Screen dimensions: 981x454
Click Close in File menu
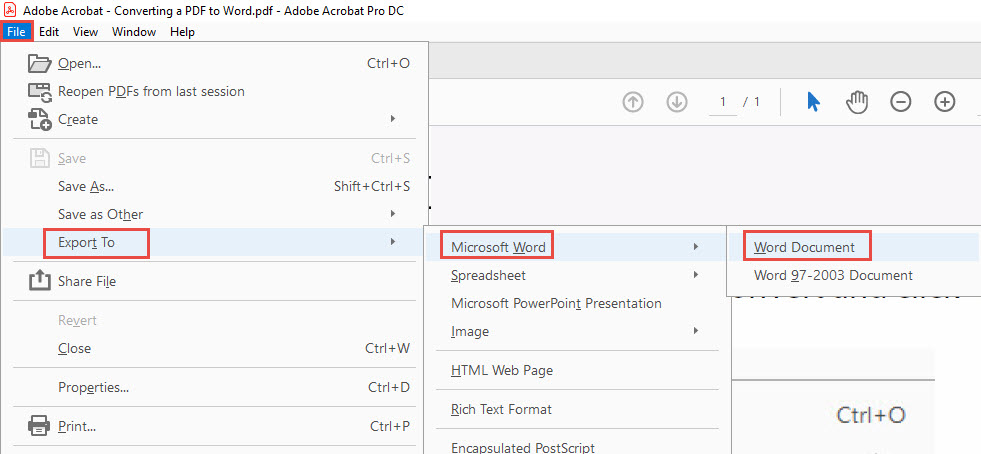[x=74, y=348]
